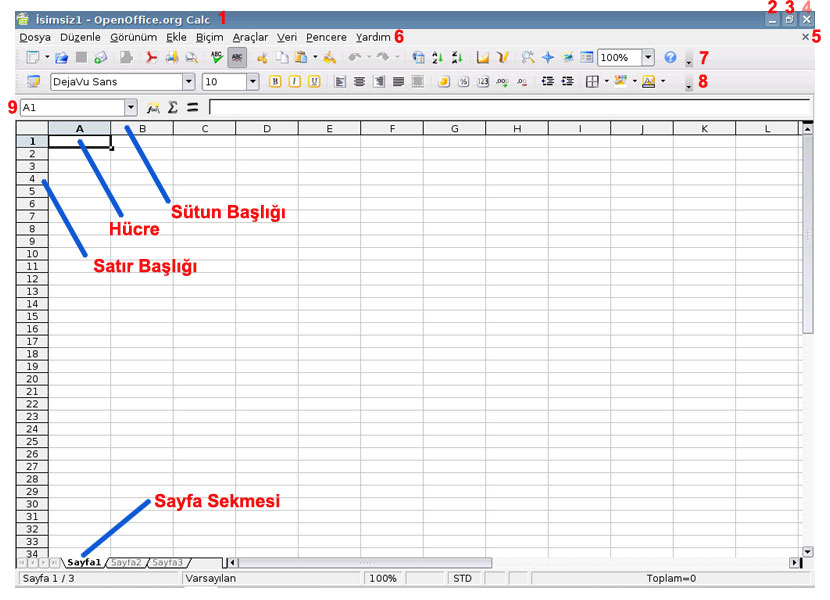830x600 pixels.
Task: Open the font size 10 dropdown
Action: click(252, 82)
